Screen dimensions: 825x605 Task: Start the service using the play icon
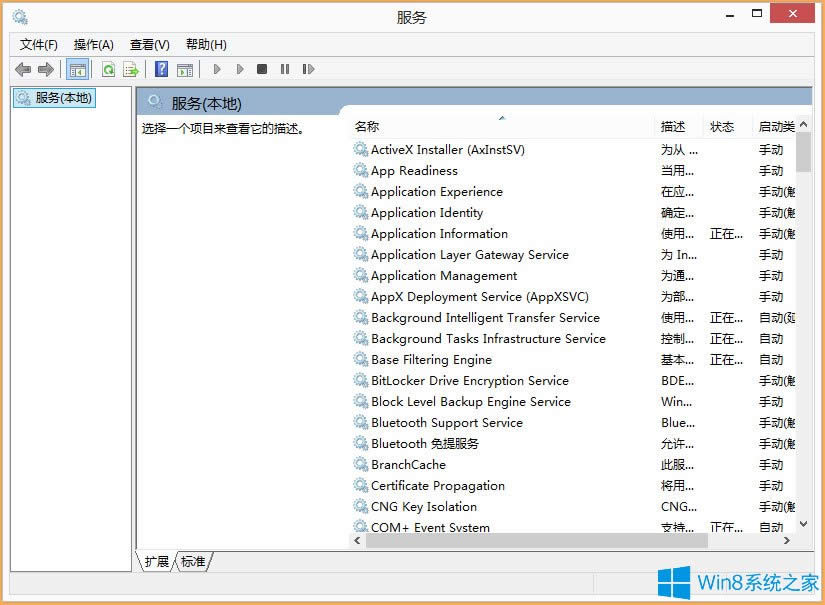click(x=217, y=69)
